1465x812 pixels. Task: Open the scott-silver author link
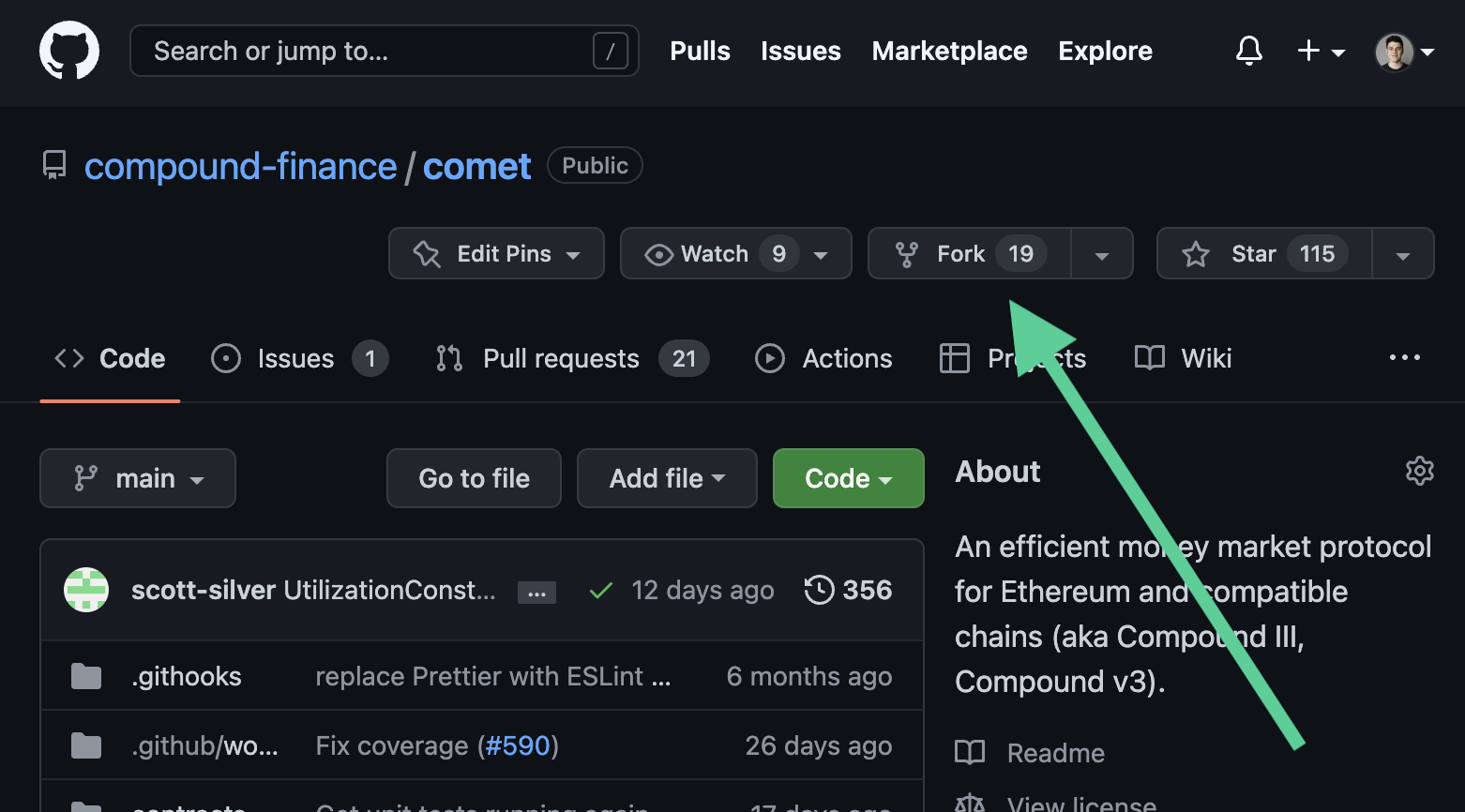pyautogui.click(x=204, y=590)
